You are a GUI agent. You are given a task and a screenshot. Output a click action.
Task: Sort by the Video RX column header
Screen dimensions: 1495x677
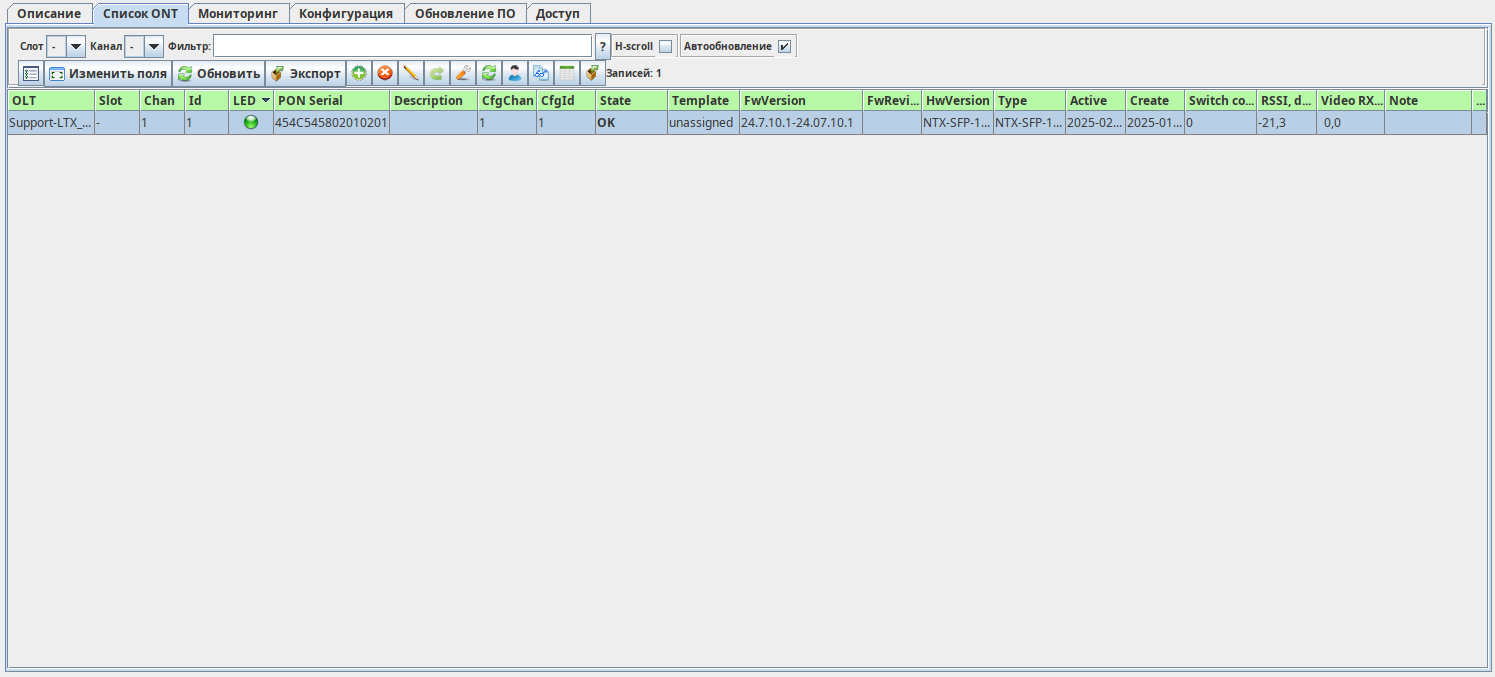pyautogui.click(x=1351, y=100)
